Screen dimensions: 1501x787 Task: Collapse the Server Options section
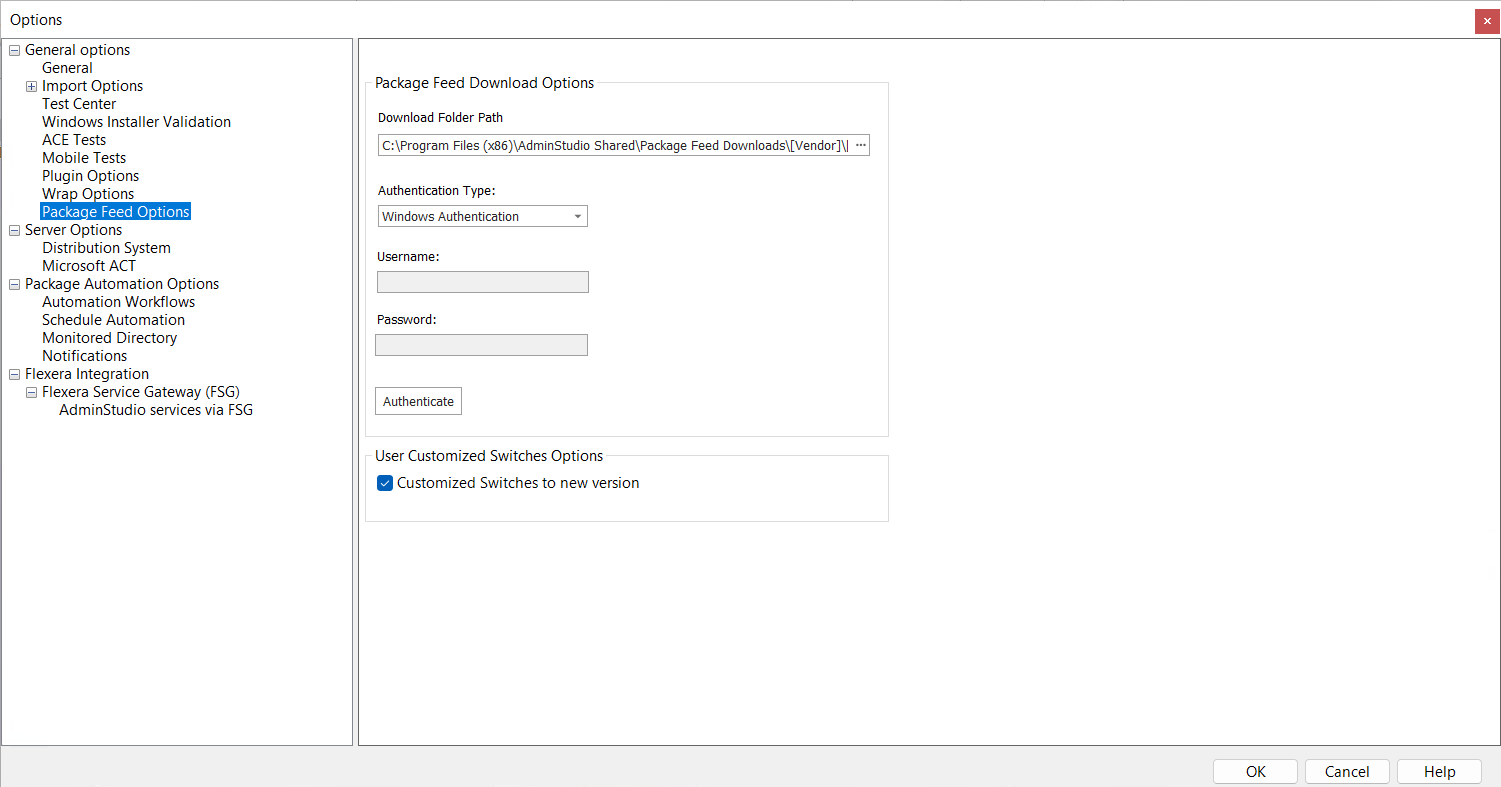(x=14, y=229)
